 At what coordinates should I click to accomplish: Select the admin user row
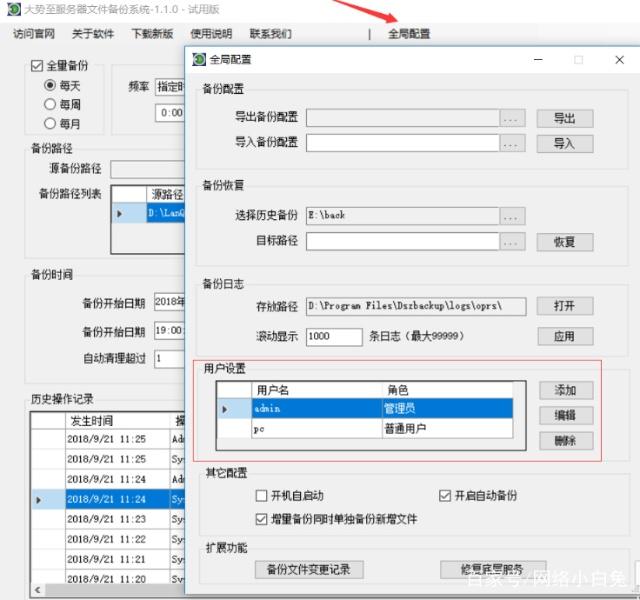364,409
